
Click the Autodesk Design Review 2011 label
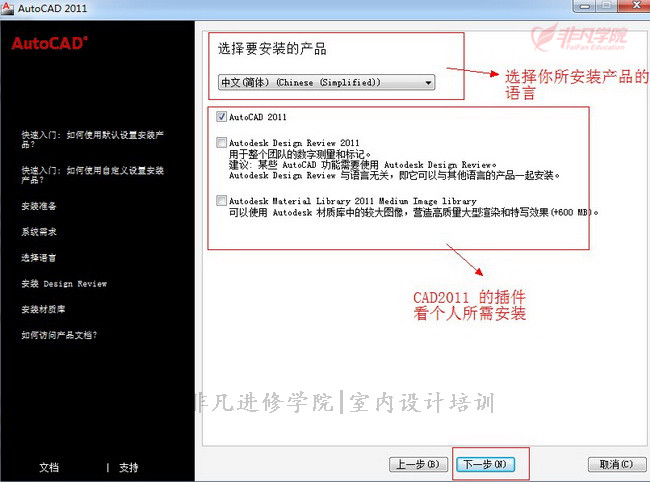pos(294,143)
